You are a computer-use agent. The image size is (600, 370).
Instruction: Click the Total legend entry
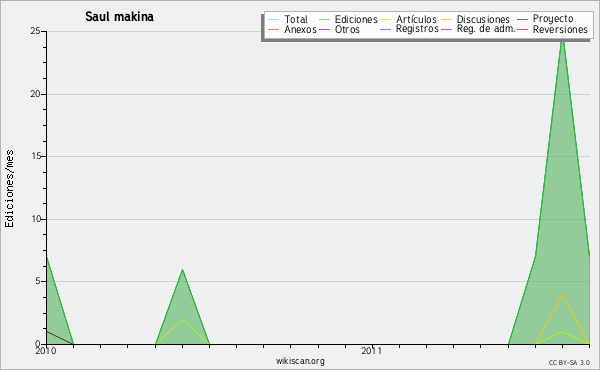tap(288, 19)
